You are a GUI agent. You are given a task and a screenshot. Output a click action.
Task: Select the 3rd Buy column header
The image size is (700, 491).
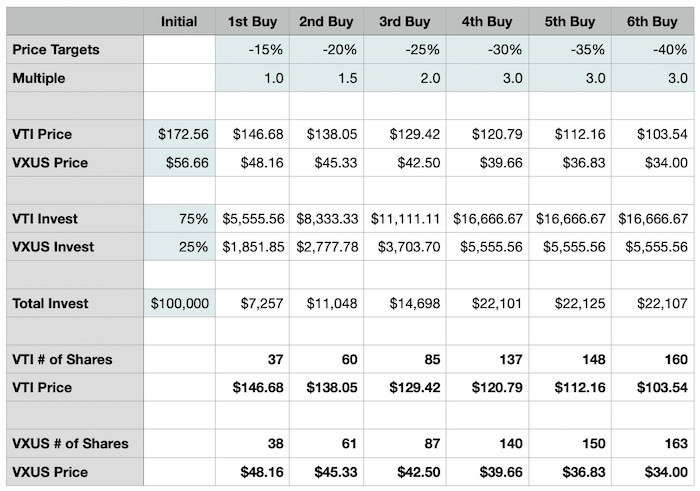(404, 21)
